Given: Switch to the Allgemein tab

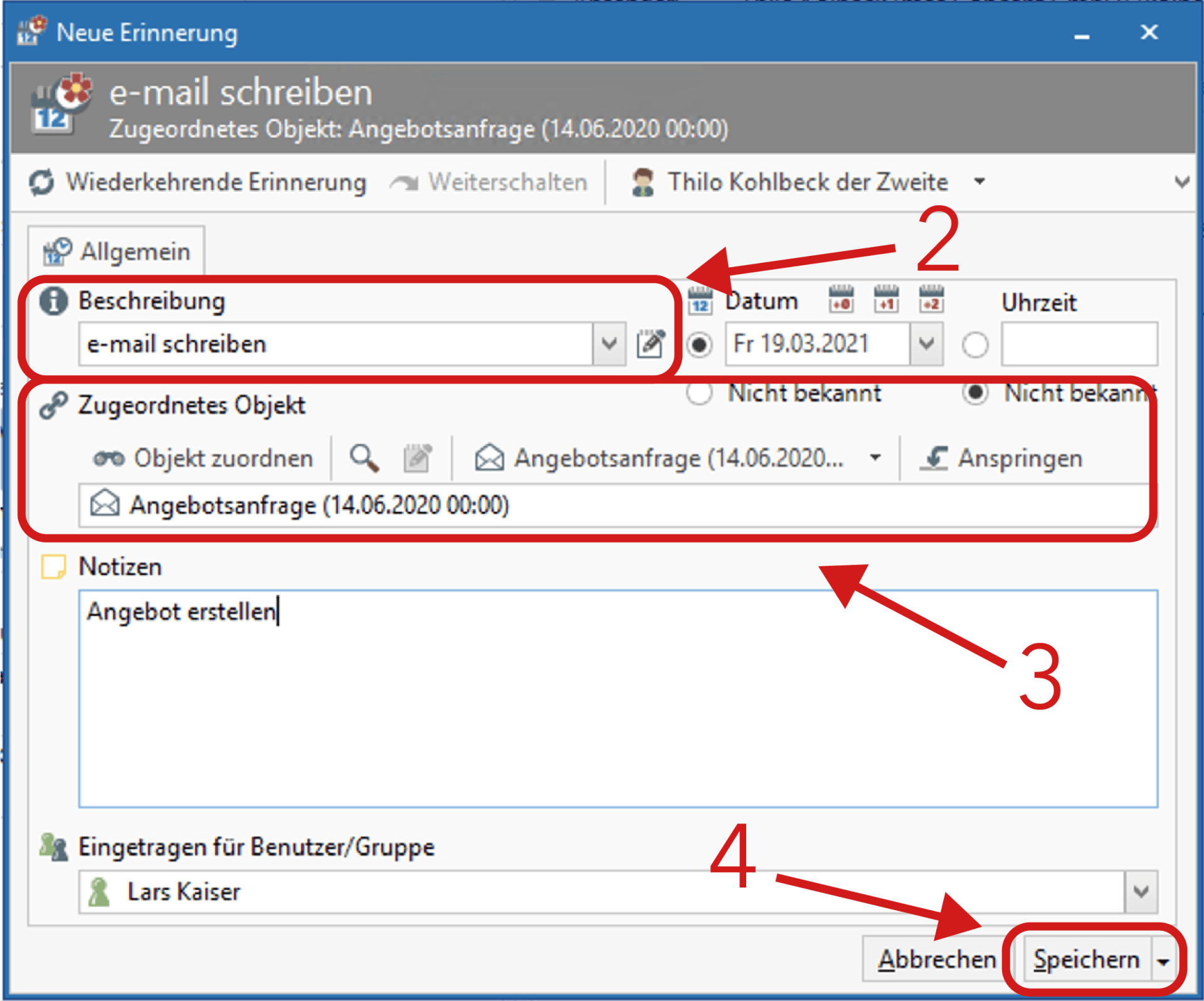Looking at the screenshot, I should (x=117, y=252).
